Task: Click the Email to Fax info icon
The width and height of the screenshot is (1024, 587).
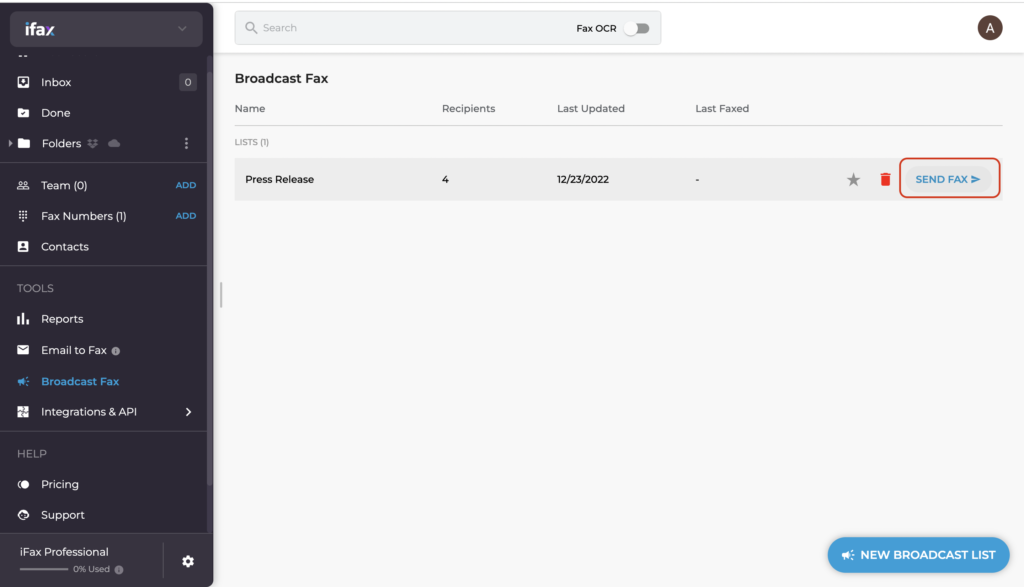Action: (x=116, y=351)
